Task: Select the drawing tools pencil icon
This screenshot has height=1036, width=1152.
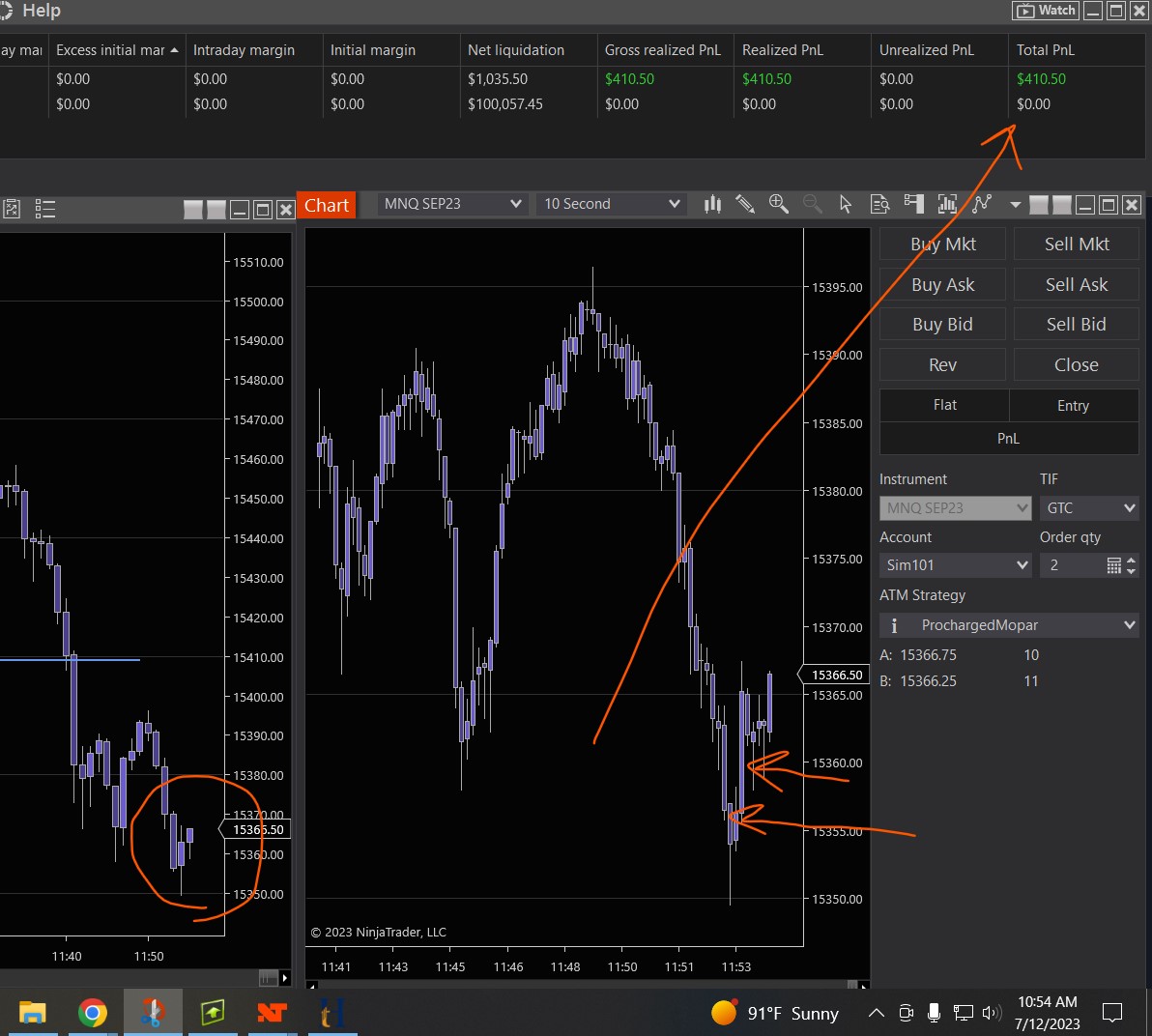Action: [x=745, y=204]
